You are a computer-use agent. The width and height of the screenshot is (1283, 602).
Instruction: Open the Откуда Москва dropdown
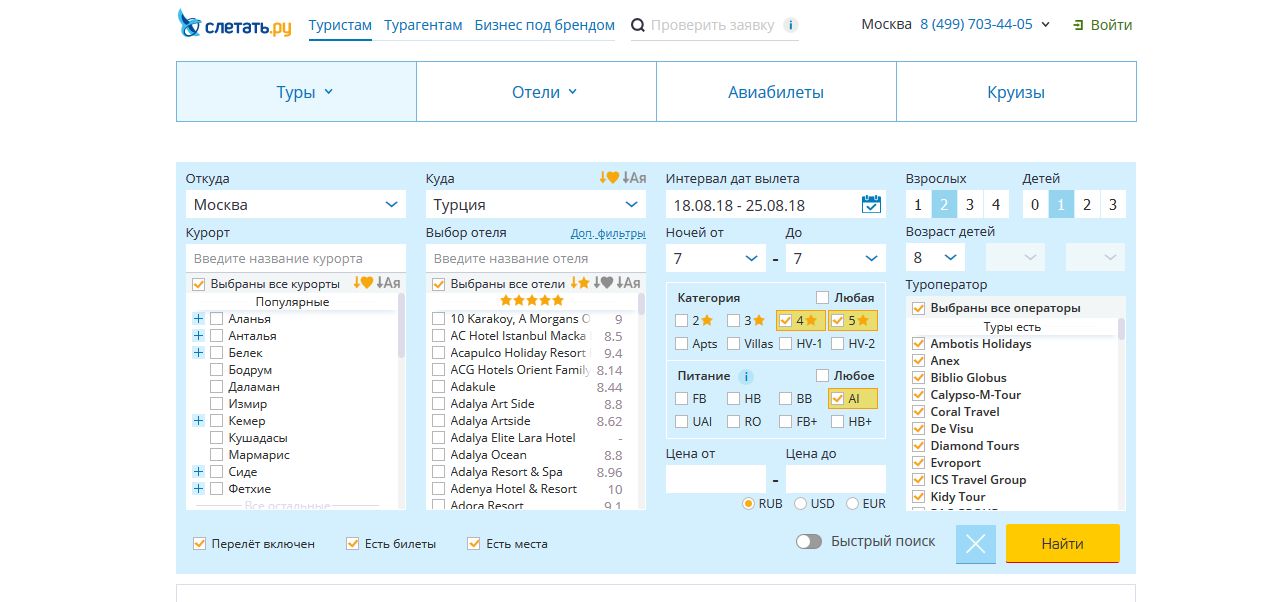(296, 204)
